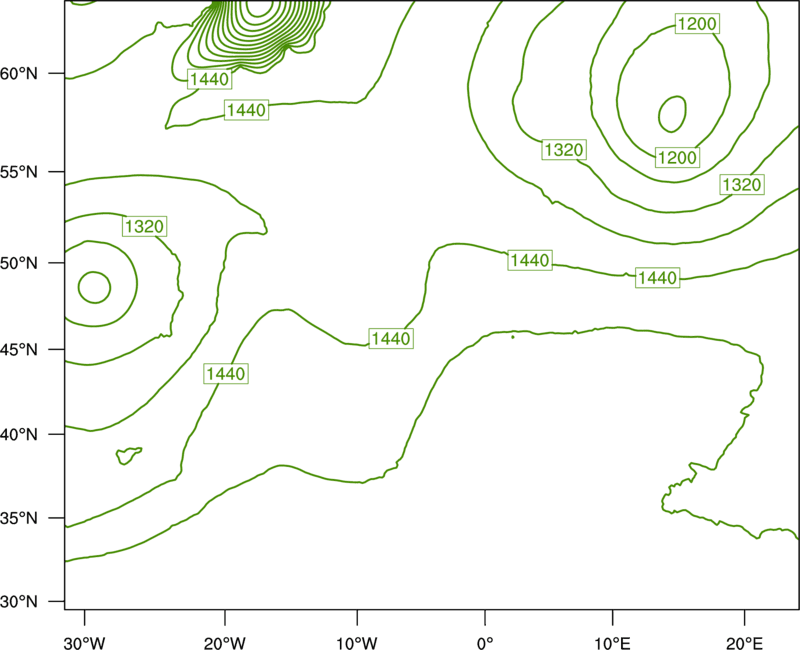This screenshot has height=650, width=800.
Task: Click the 10°E longitude axis label
Action: pyautogui.click(x=612, y=643)
